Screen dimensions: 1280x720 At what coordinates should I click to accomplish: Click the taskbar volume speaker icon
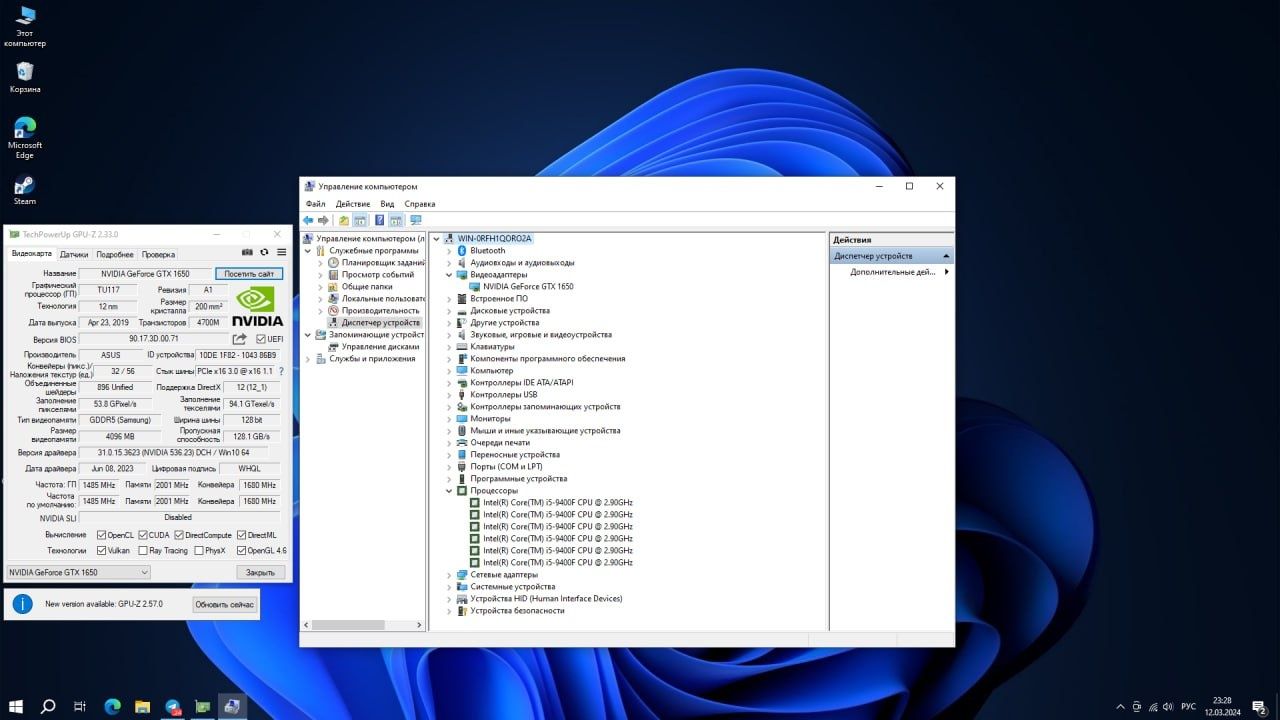[1169, 707]
